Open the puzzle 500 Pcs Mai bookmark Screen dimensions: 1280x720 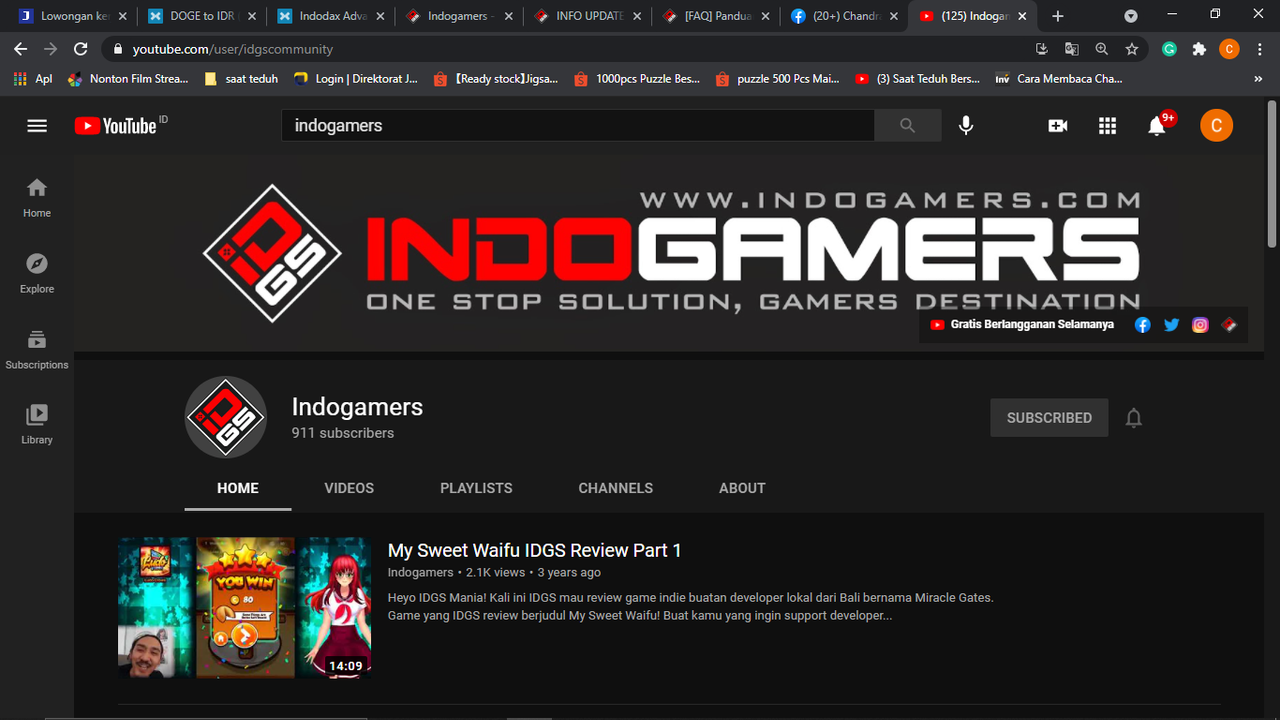pos(778,78)
